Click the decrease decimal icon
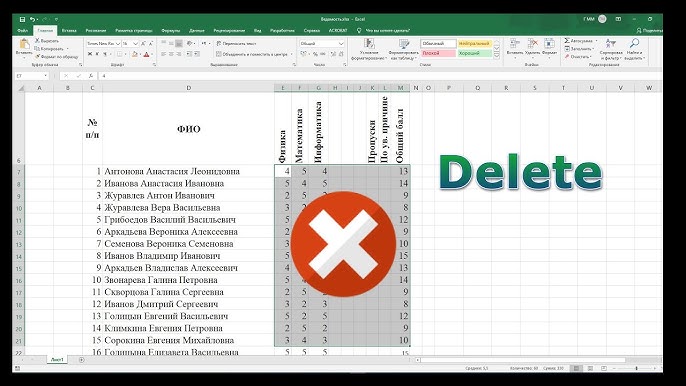This screenshot has width=686, height=386. tap(341, 54)
